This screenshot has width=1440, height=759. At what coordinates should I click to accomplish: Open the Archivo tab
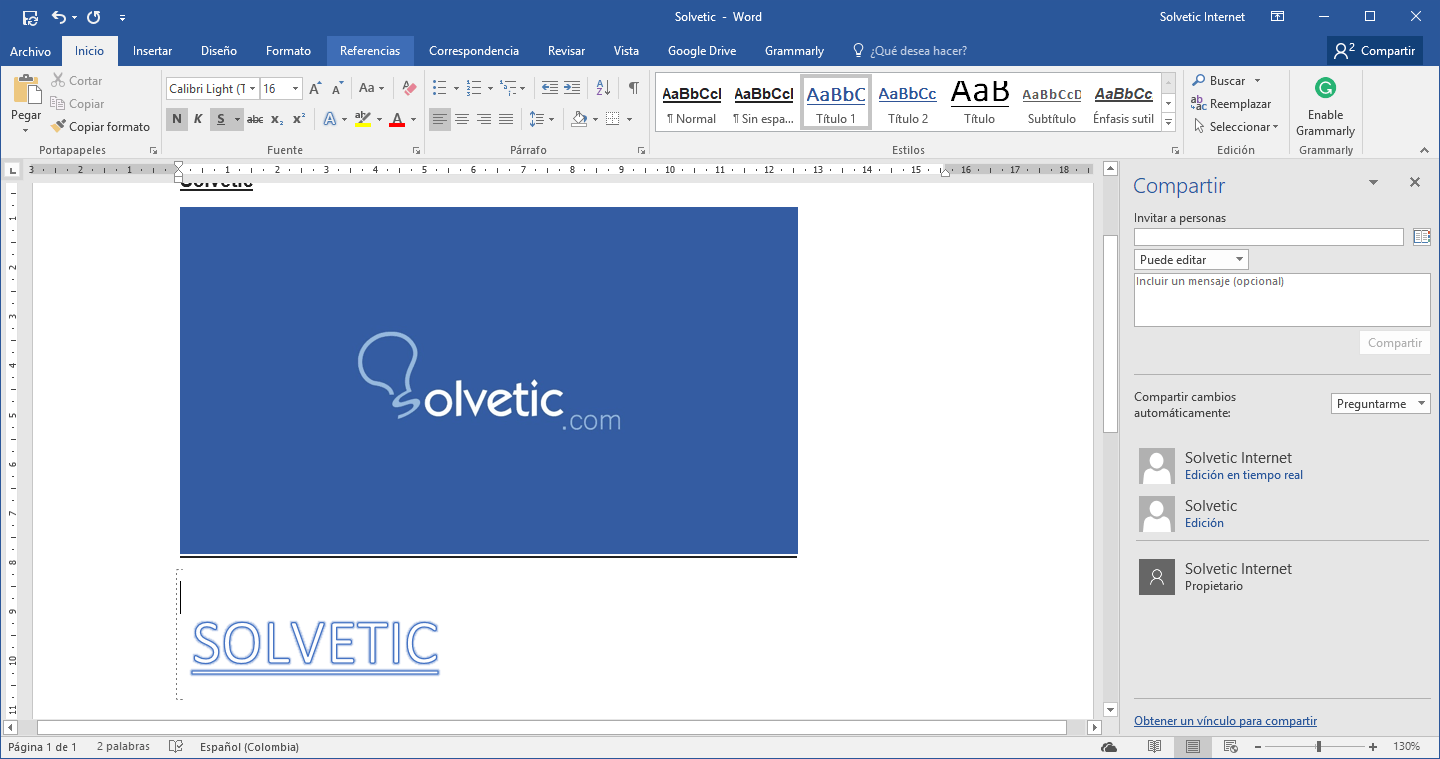coord(30,51)
